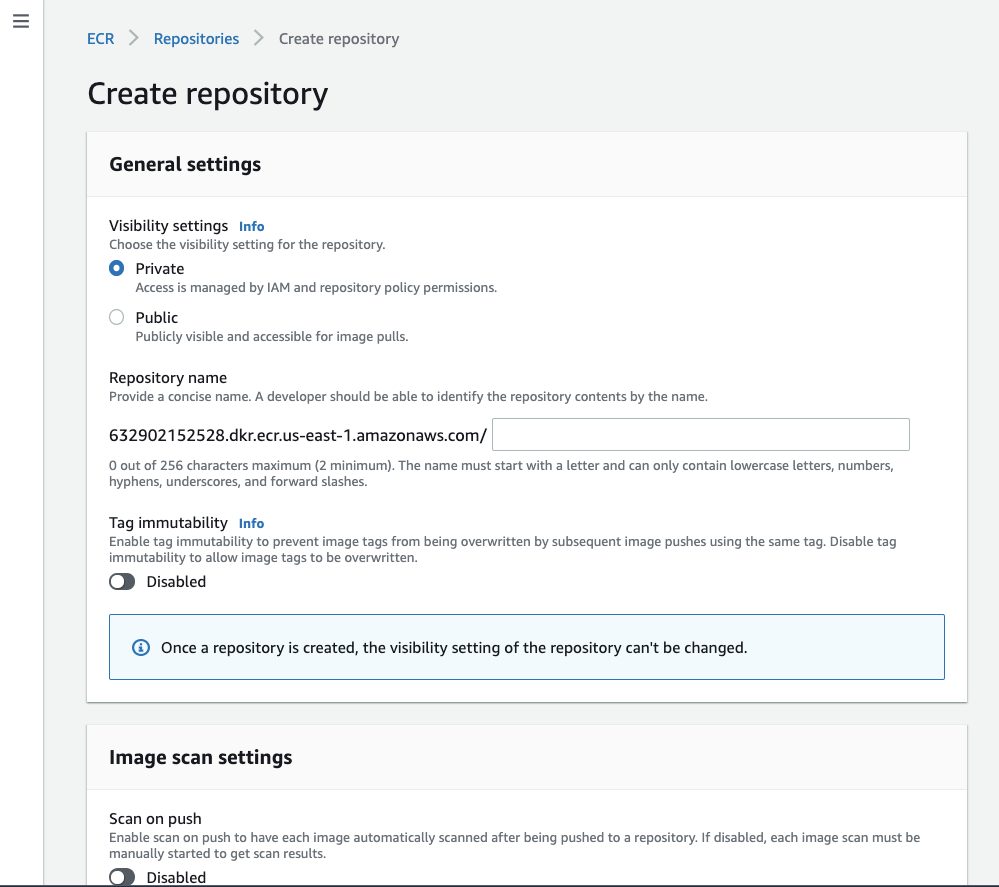
Task: Enable the Tag immutability toggle
Action: click(121, 581)
